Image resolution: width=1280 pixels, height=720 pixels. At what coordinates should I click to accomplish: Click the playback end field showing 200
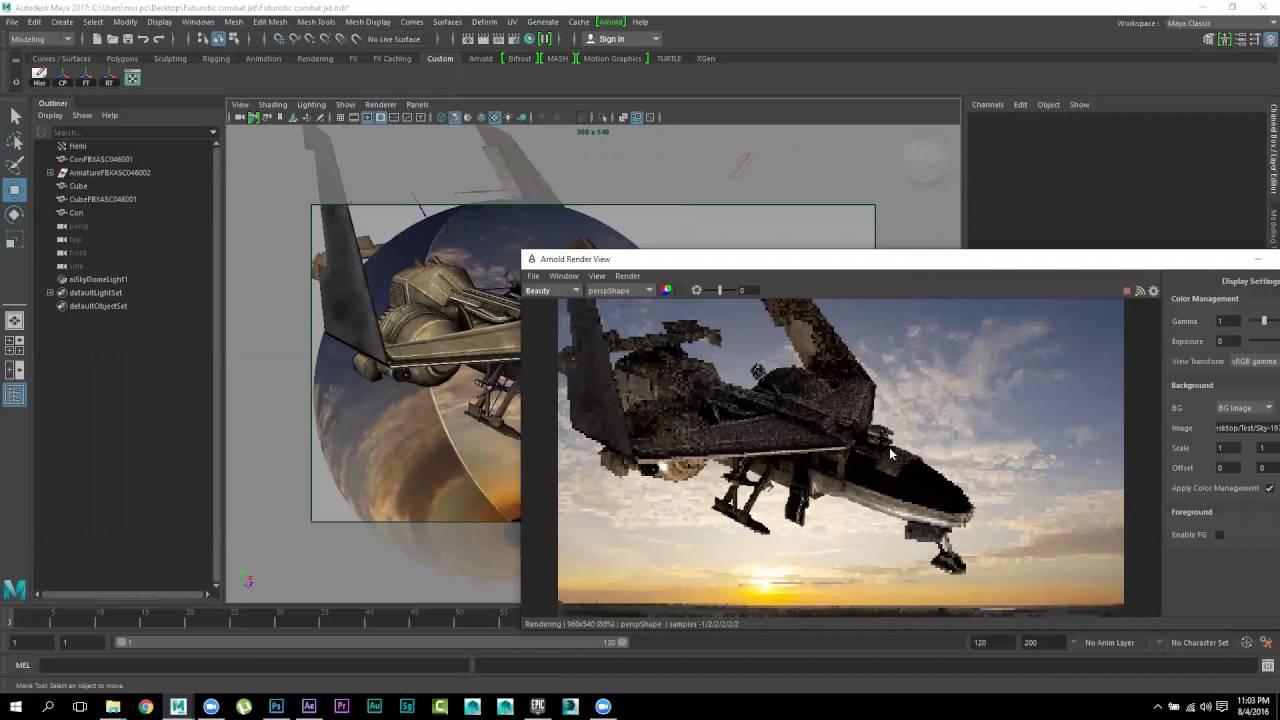coord(1042,642)
